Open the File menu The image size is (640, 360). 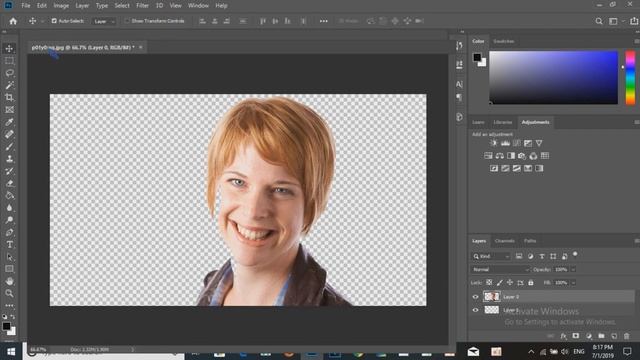(x=26, y=6)
